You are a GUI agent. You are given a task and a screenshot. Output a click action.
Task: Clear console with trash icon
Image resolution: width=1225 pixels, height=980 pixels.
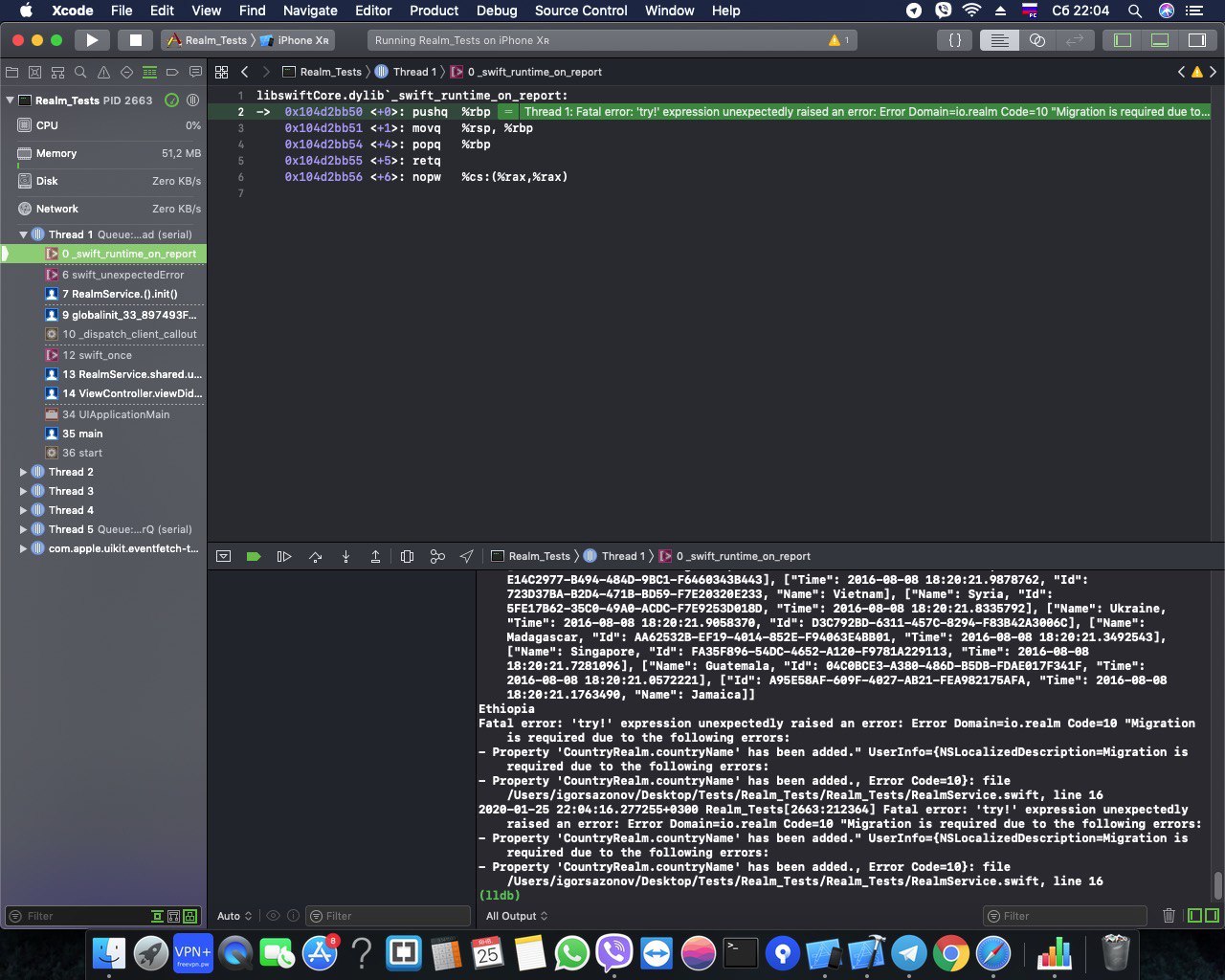coord(1169,916)
